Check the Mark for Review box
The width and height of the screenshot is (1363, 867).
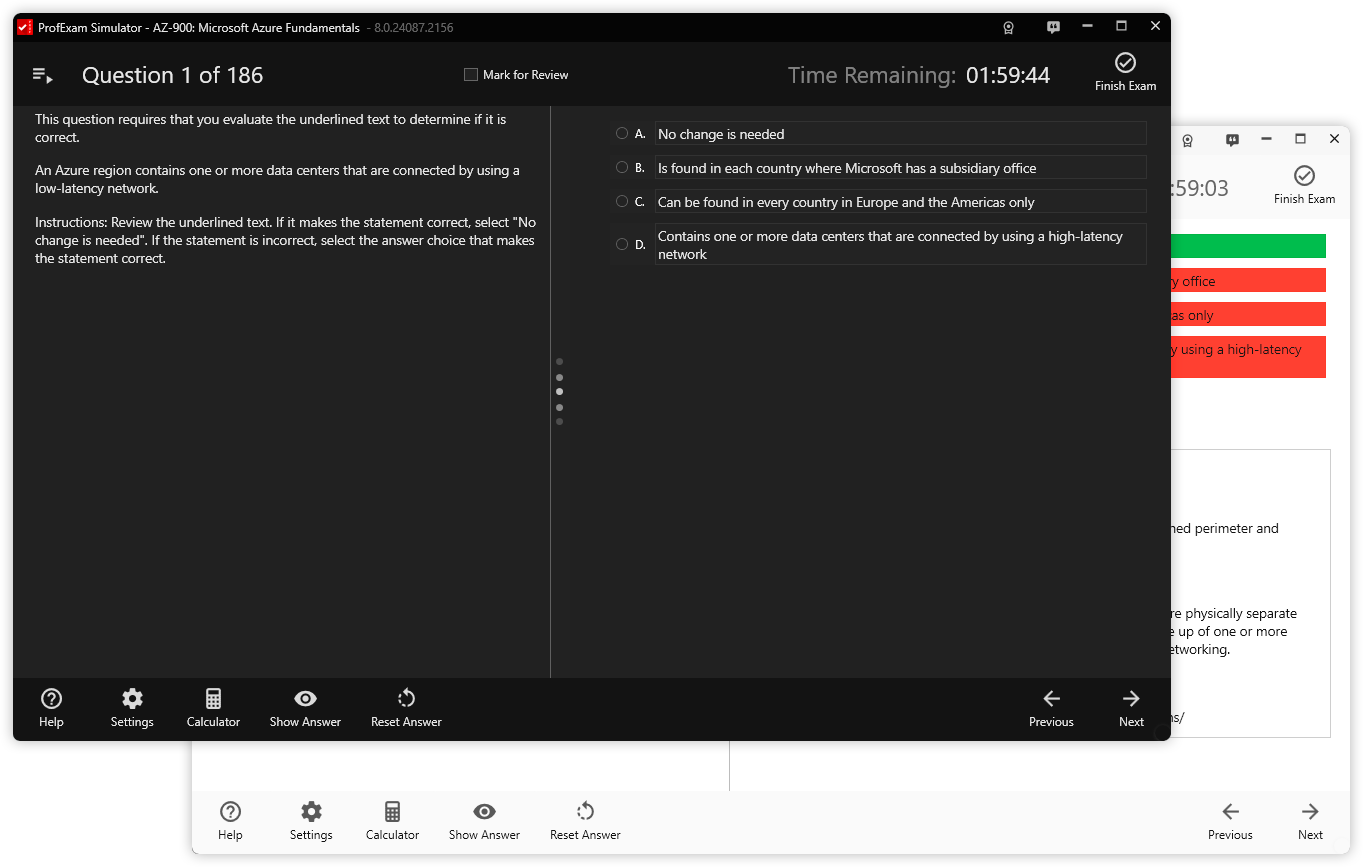471,75
